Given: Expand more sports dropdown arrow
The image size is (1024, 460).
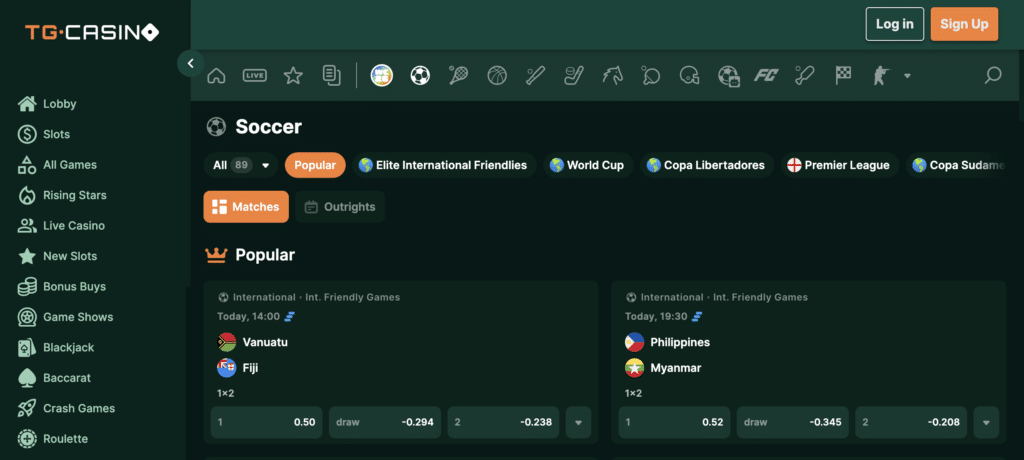Looking at the screenshot, I should [x=907, y=76].
